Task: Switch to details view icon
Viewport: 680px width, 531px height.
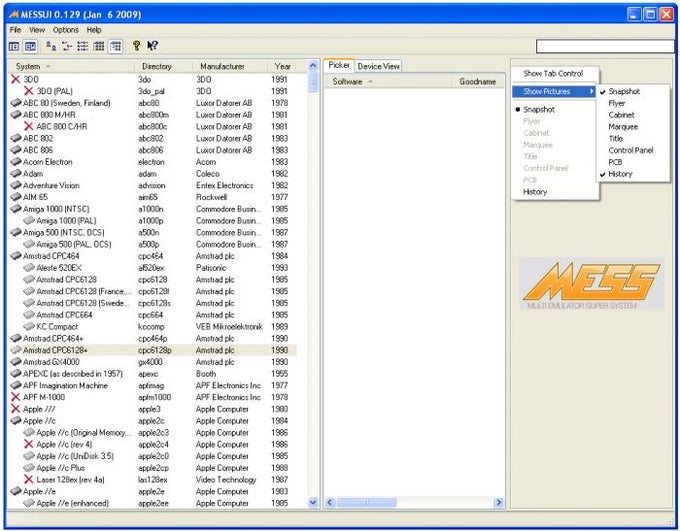Action: click(x=99, y=46)
